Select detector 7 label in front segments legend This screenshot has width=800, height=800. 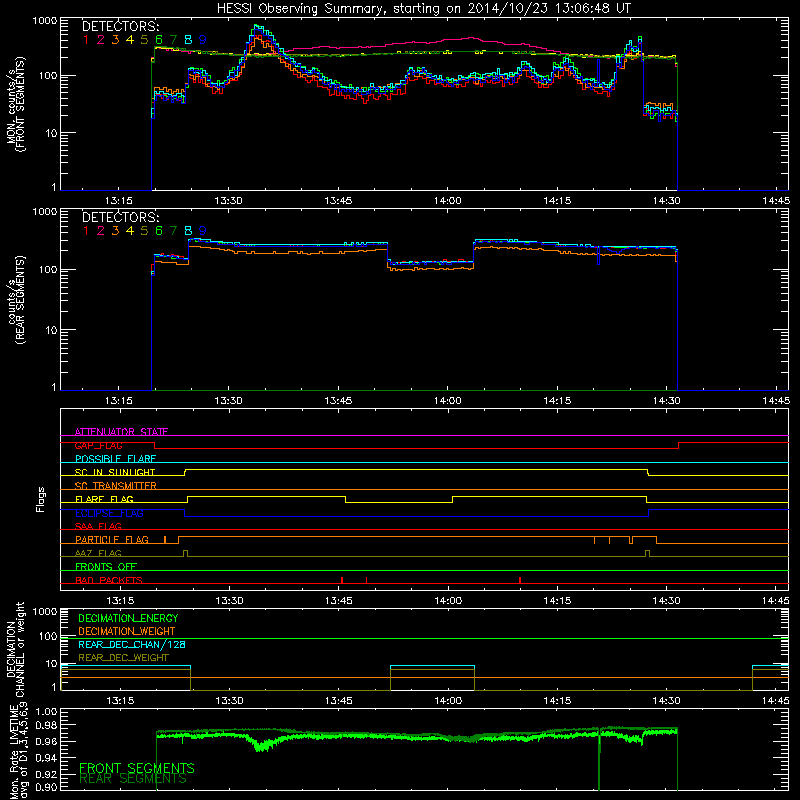tap(173, 40)
